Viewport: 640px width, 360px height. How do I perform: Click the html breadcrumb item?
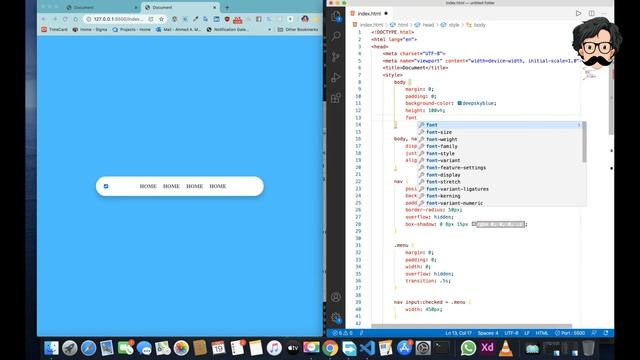[399, 25]
